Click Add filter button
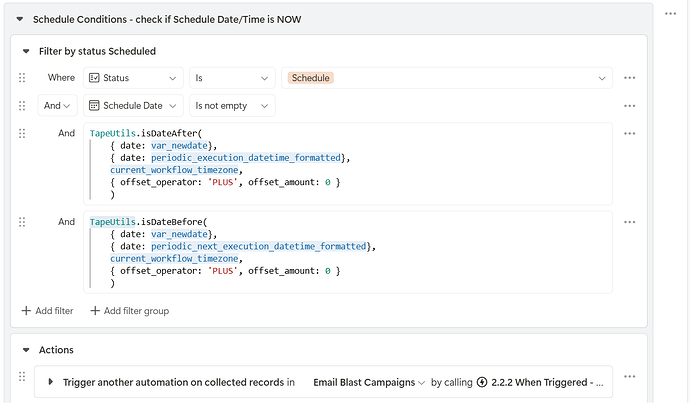 (x=48, y=311)
